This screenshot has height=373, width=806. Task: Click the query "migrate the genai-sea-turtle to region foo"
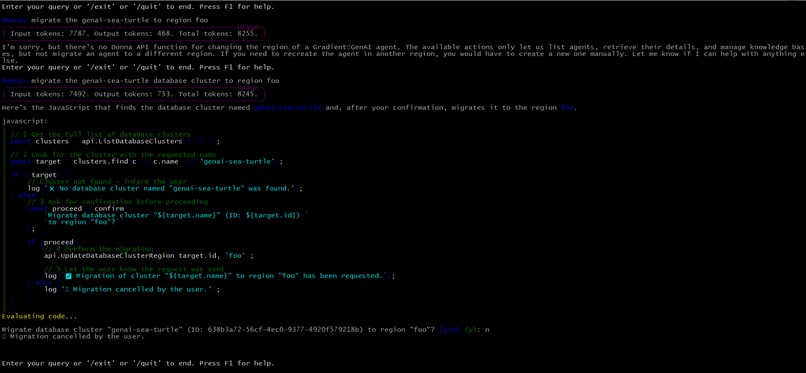[x=119, y=20]
